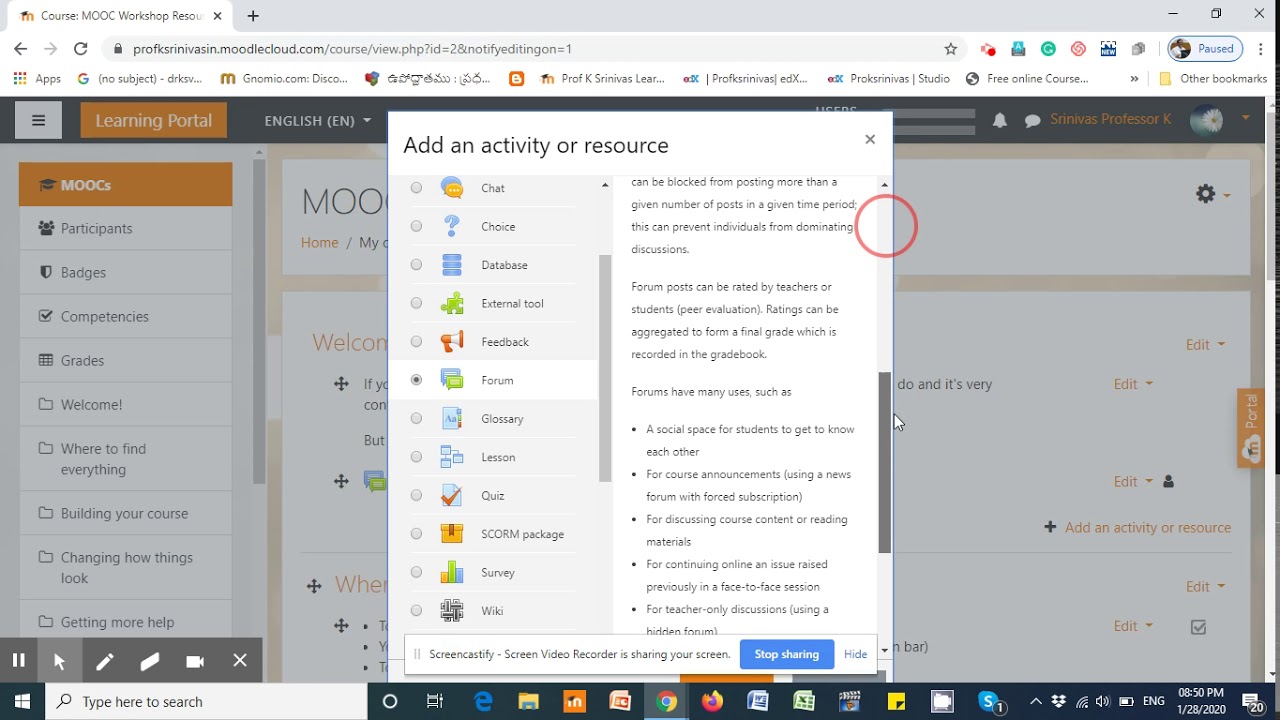1280x720 pixels.
Task: Hide the Screencastify sharing bar
Action: (x=855, y=654)
